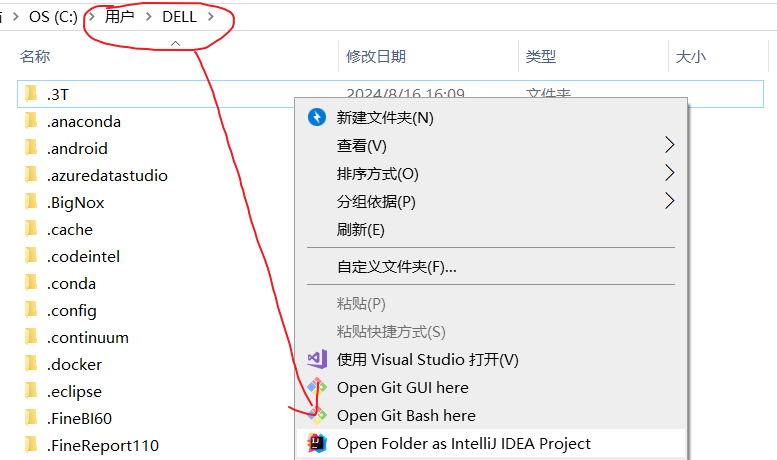Image resolution: width=777 pixels, height=460 pixels.
Task: Select 刷新(E) from context menu
Action: pos(361,230)
